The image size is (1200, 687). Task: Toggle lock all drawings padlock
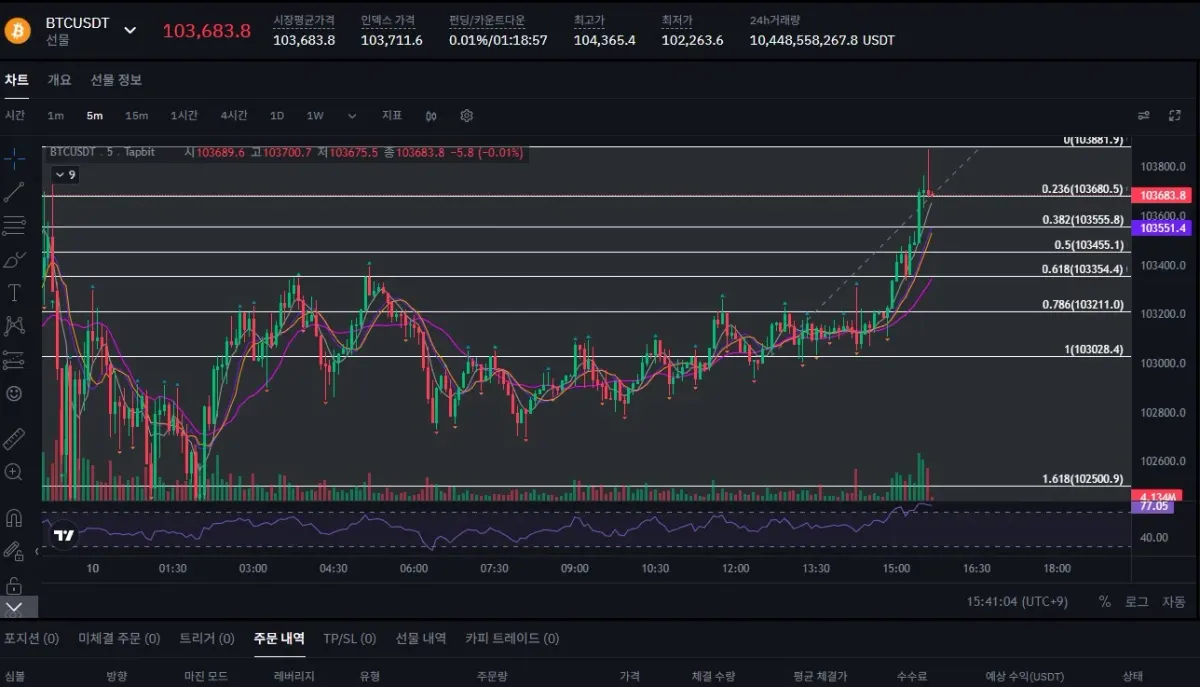(x=14, y=585)
